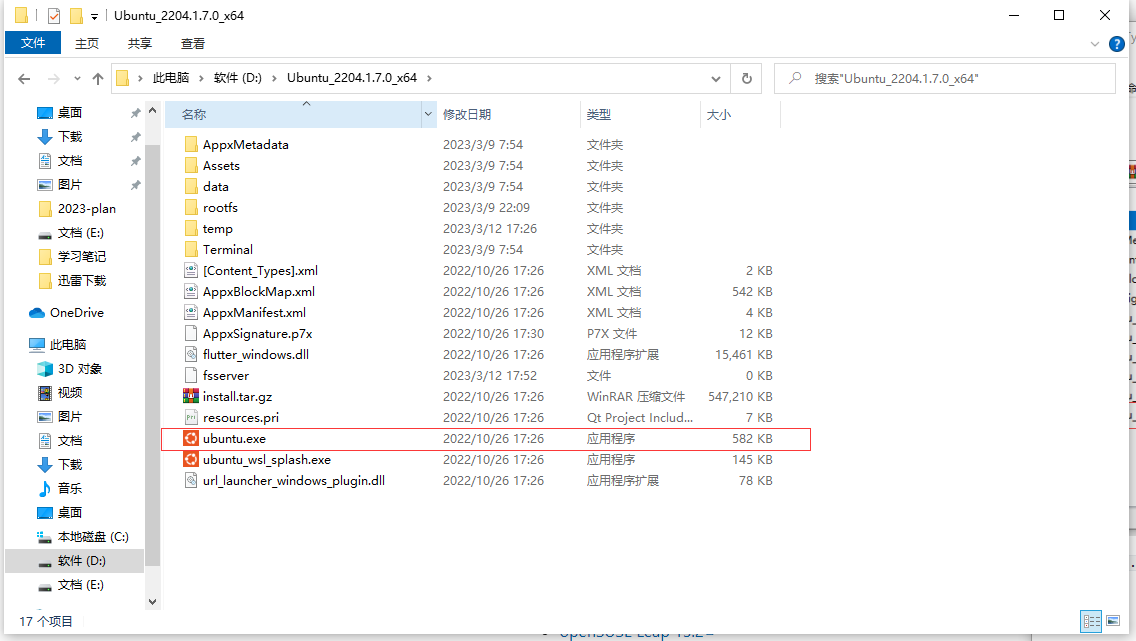Click the Properties quick access toolbar icon
This screenshot has height=641, width=1136.
[54, 15]
